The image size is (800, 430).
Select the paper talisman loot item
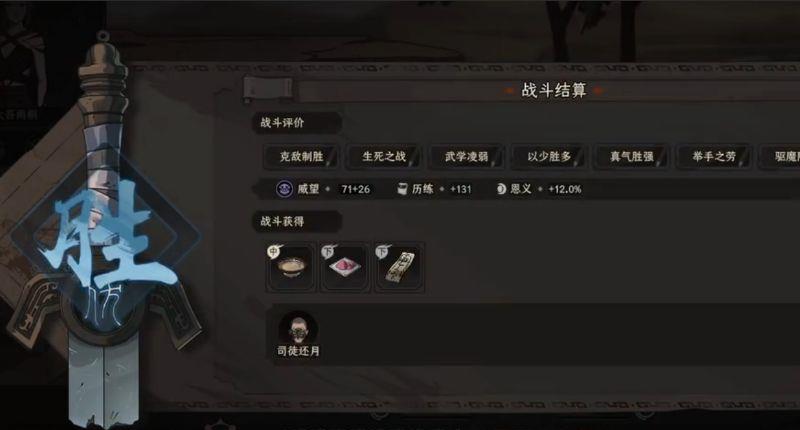click(399, 267)
